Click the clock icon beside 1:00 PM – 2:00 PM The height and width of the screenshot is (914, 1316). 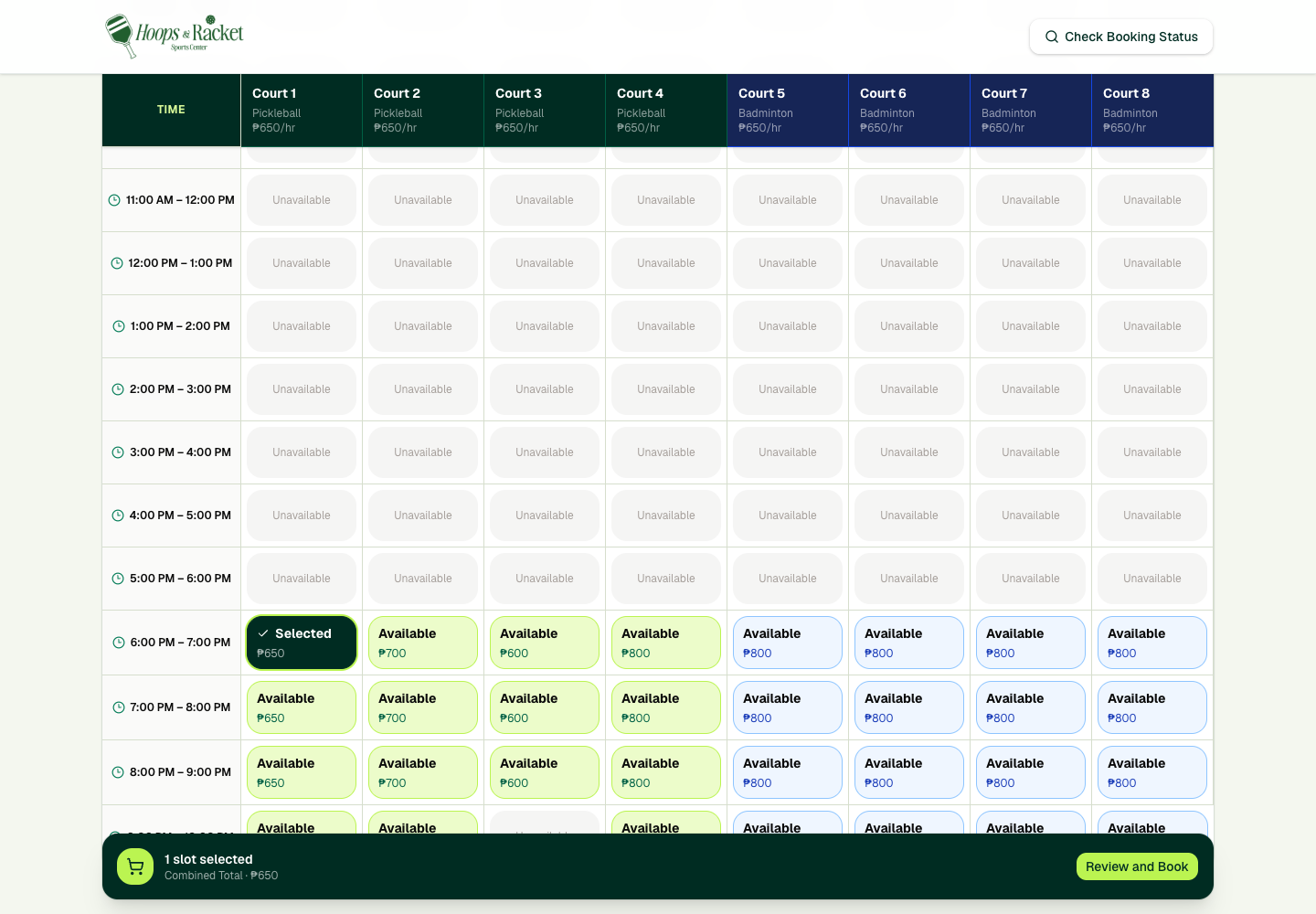click(x=119, y=326)
